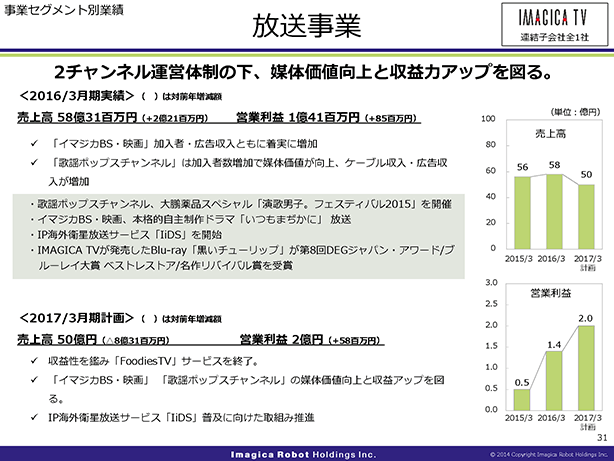The width and height of the screenshot is (614, 461).
Task: Click the 3.0 value on profit chart axis
Action: coord(491,282)
